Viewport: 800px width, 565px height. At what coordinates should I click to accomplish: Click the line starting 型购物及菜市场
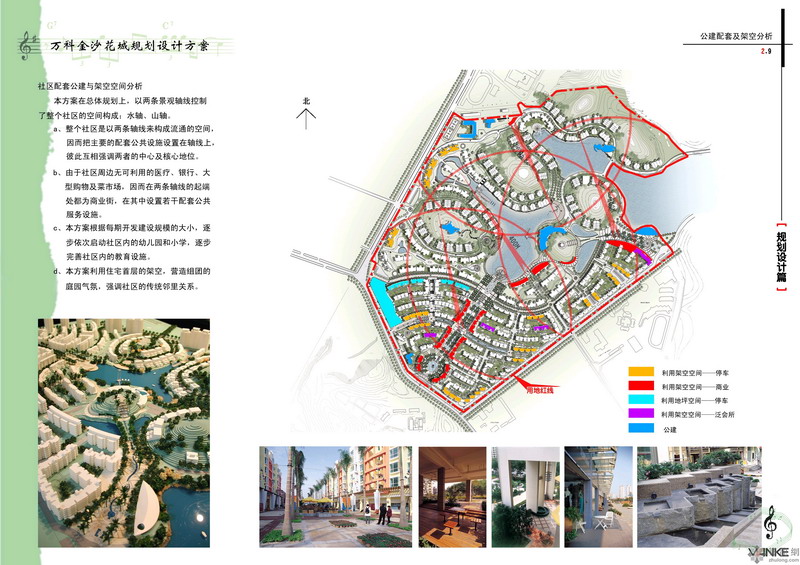(x=138, y=187)
